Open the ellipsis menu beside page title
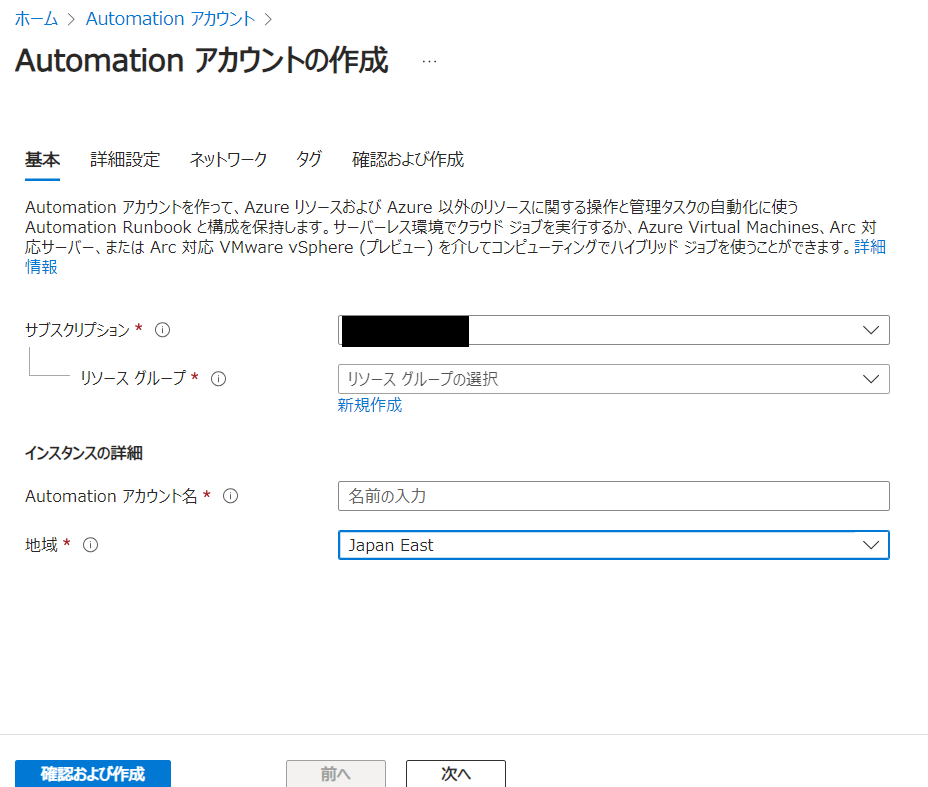This screenshot has width=928, height=787. [429, 61]
